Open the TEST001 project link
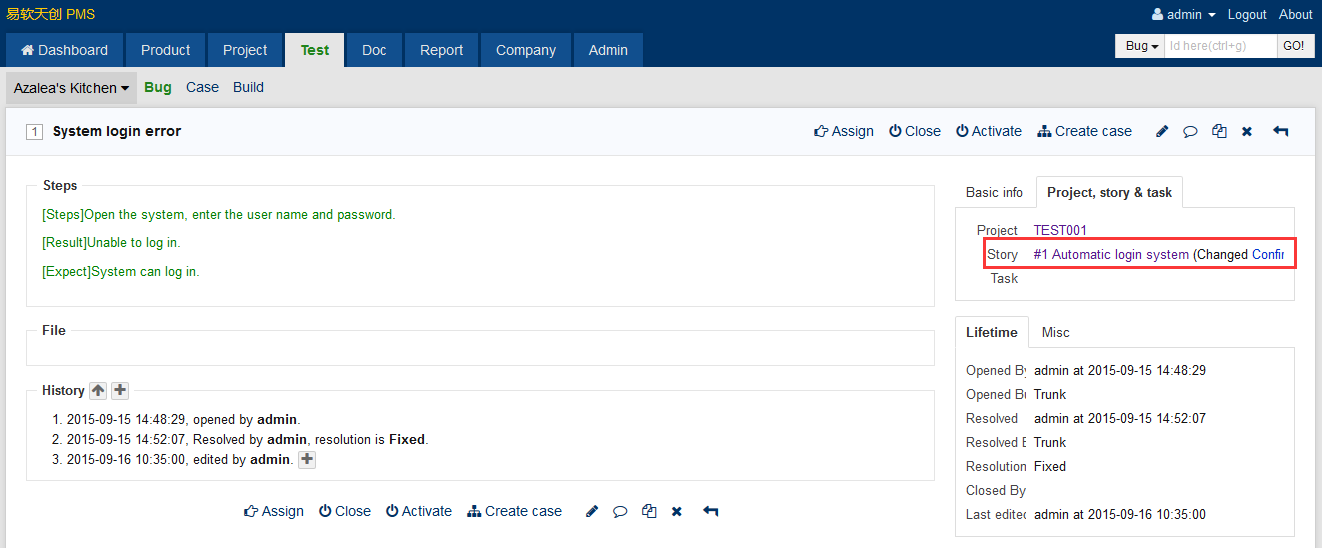Screen dimensions: 1322x548 coord(1060,230)
